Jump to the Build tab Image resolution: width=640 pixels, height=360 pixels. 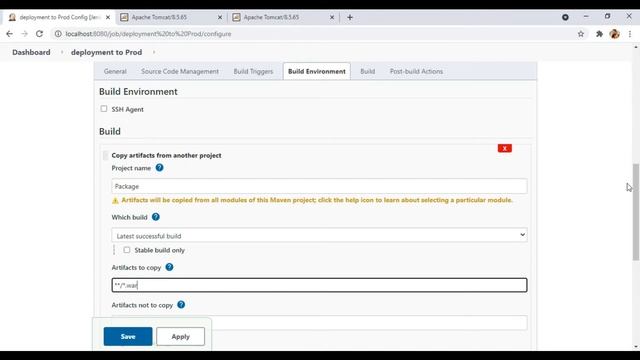click(x=367, y=71)
